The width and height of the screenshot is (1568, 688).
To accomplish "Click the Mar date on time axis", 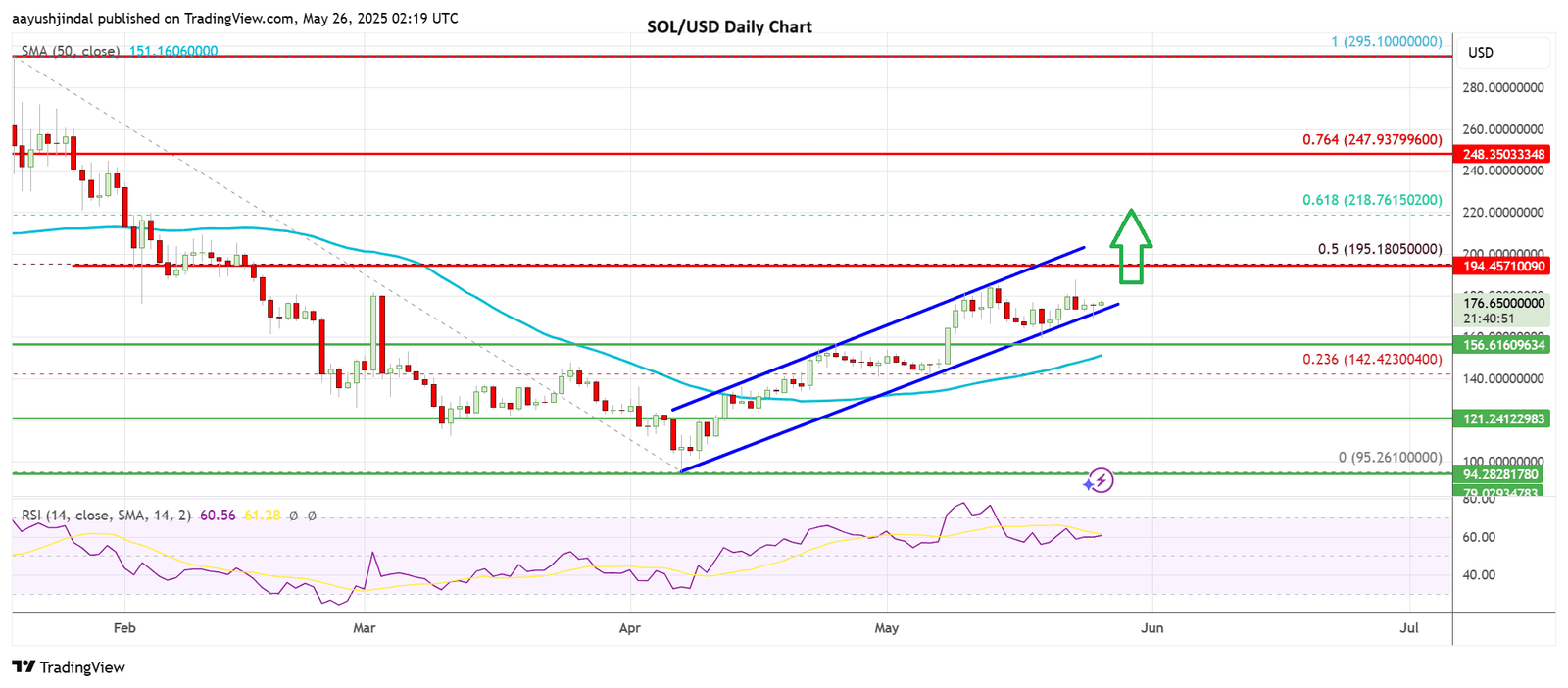I will coord(364,628).
